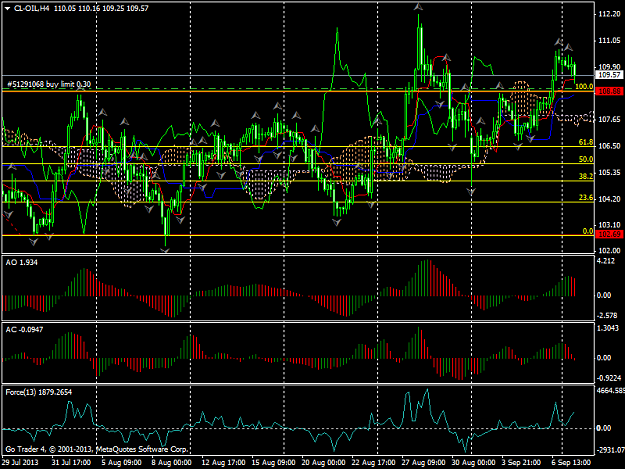Viewport: 625px width, 469px height.
Task: Select the Fibonacci 38.2 level label
Action: point(586,176)
